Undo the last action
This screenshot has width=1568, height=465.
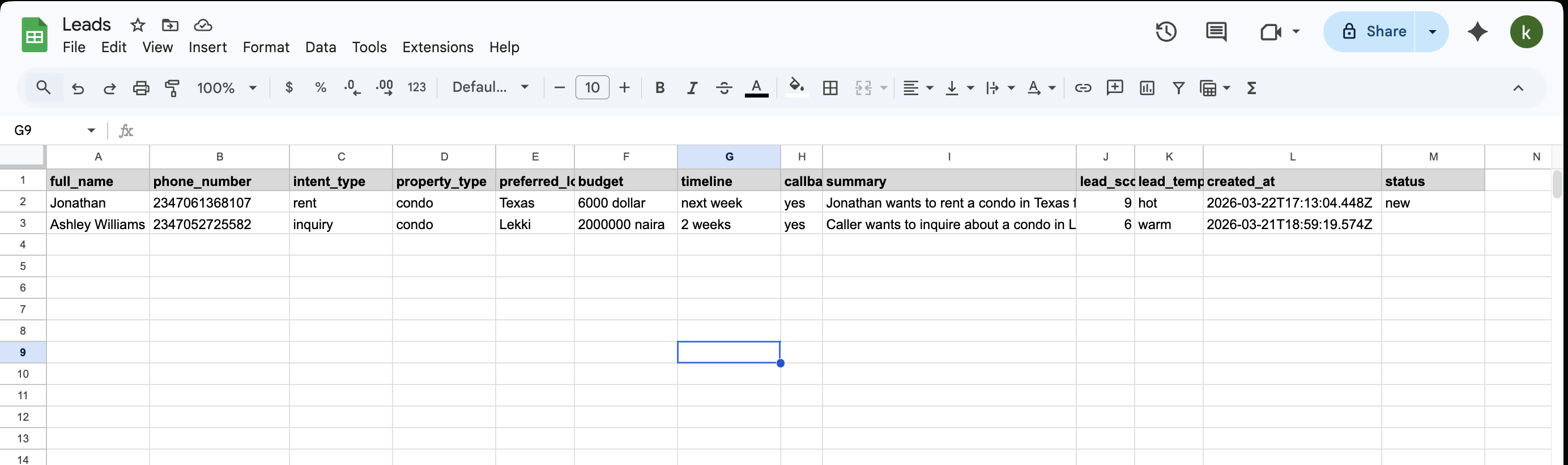tap(78, 88)
